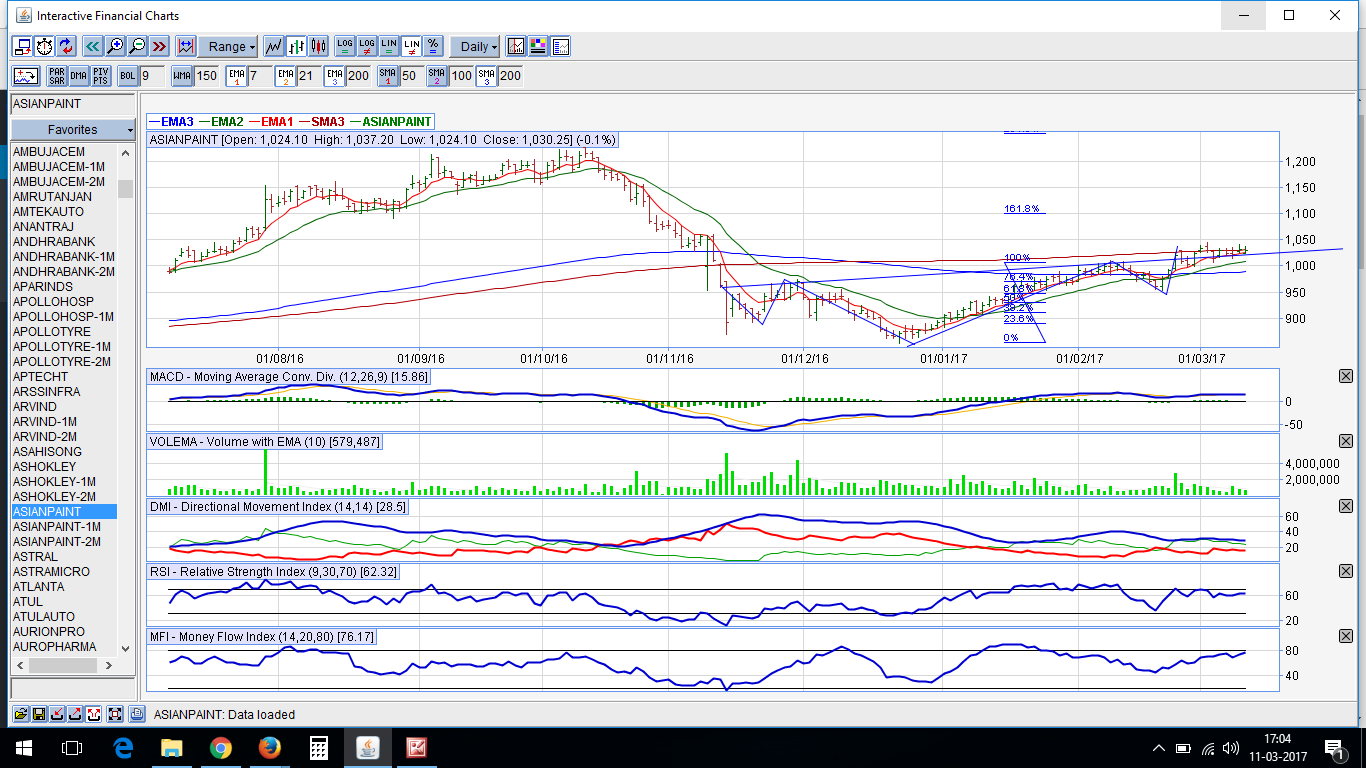Toggle the EMA 2 indicator button
Image resolution: width=1366 pixels, height=768 pixels.
coord(286,76)
